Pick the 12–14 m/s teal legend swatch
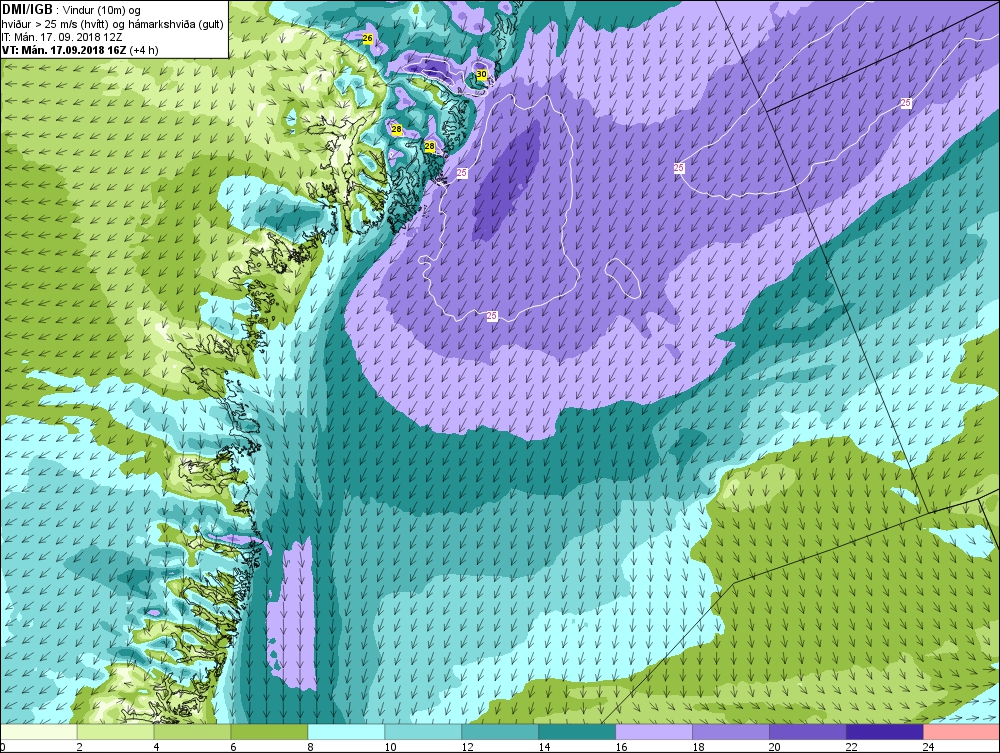 click(x=500, y=731)
